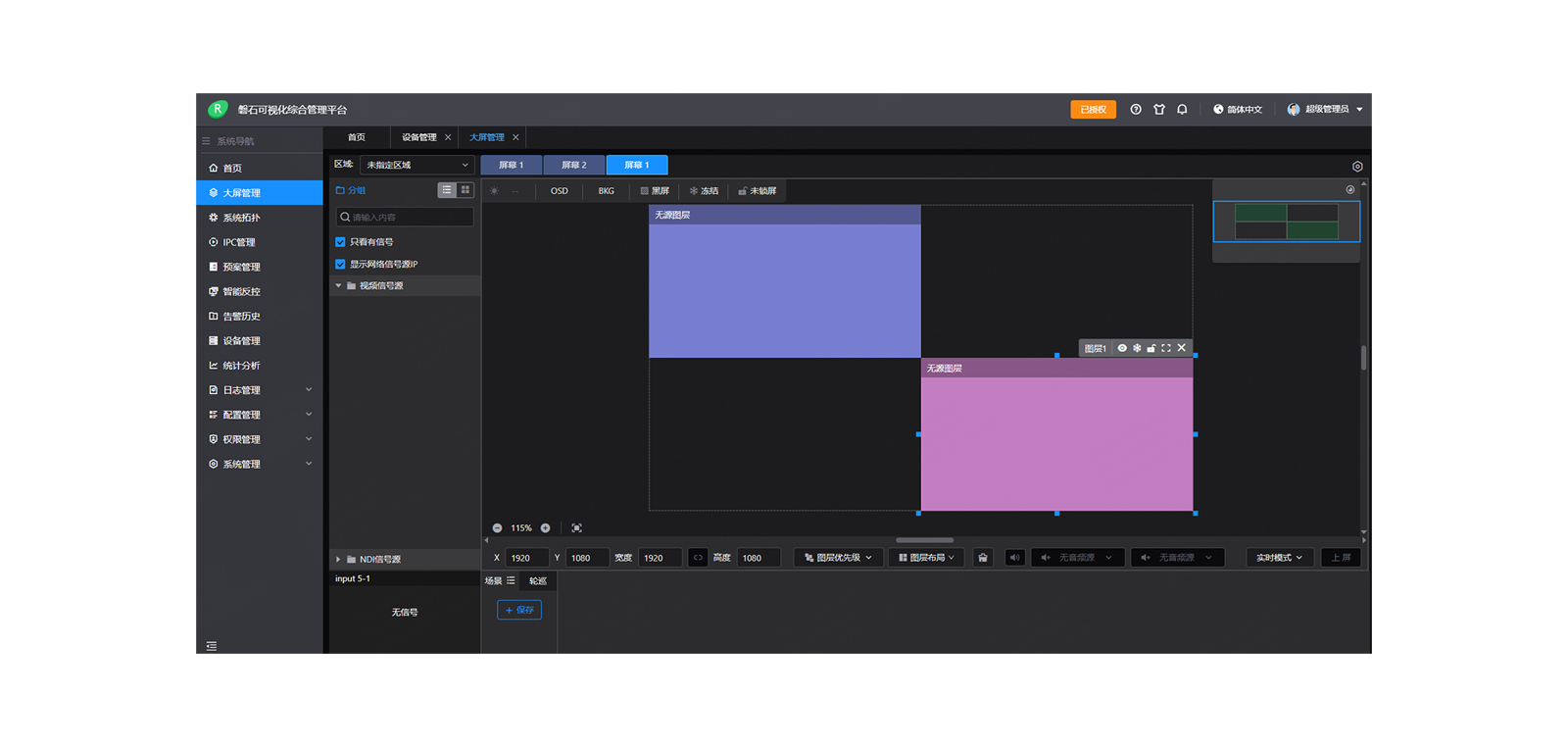Toggle 冻结 freeze screen
Image resolution: width=1568 pixels, height=747 pixels.
coord(704,191)
